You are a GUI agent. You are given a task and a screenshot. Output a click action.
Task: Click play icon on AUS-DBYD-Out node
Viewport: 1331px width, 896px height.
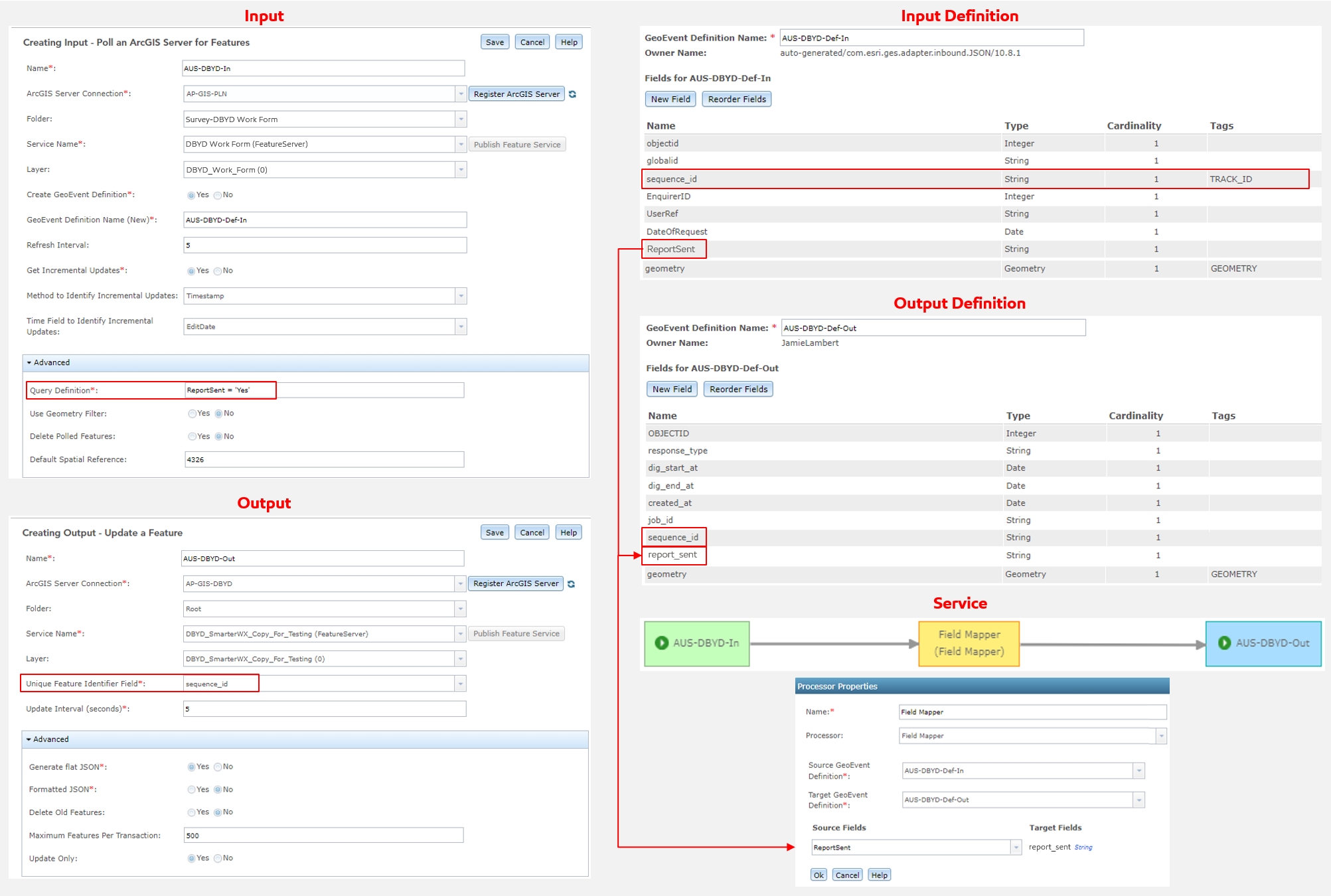pyautogui.click(x=1224, y=642)
